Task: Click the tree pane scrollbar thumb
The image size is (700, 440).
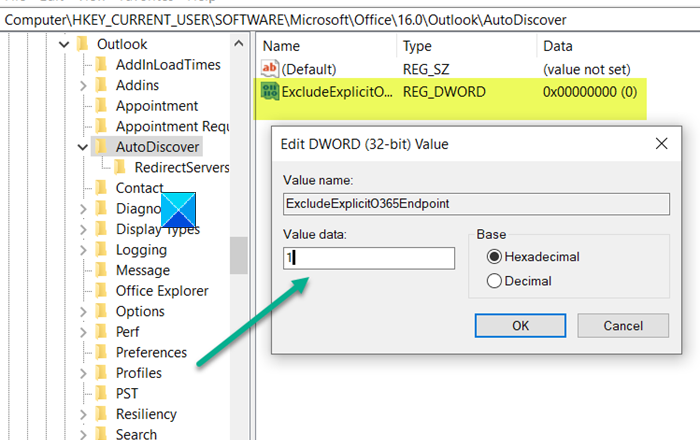Action: 239,255
